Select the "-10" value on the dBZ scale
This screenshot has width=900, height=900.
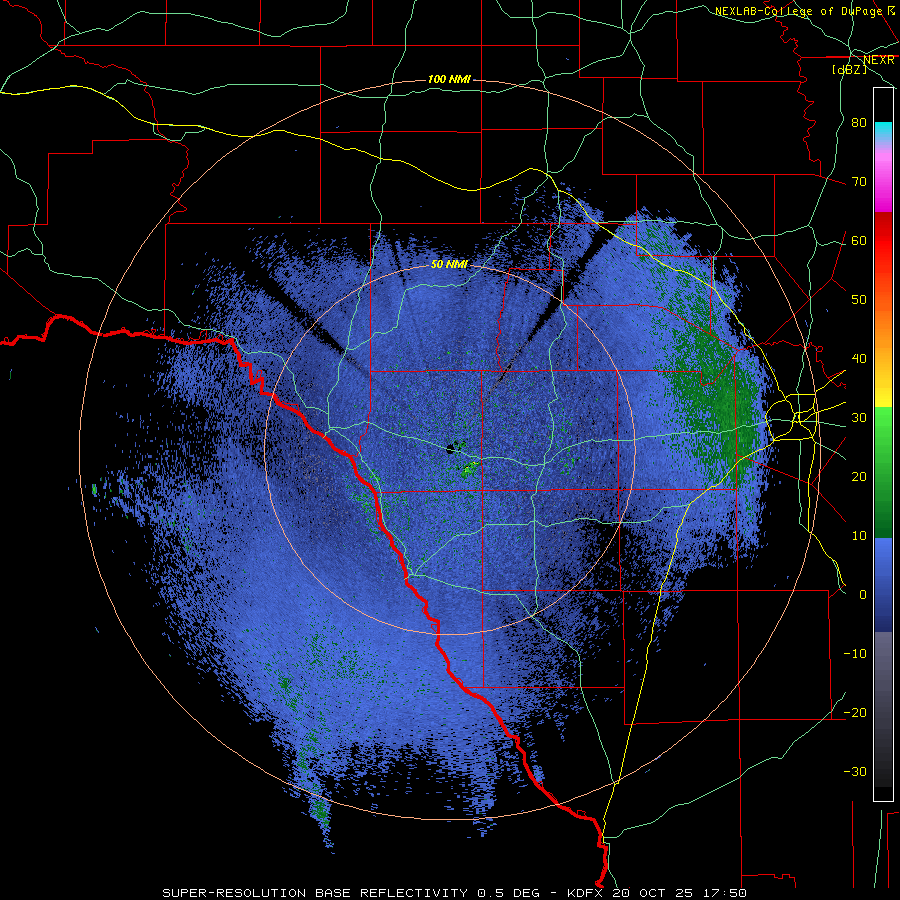click(x=855, y=654)
